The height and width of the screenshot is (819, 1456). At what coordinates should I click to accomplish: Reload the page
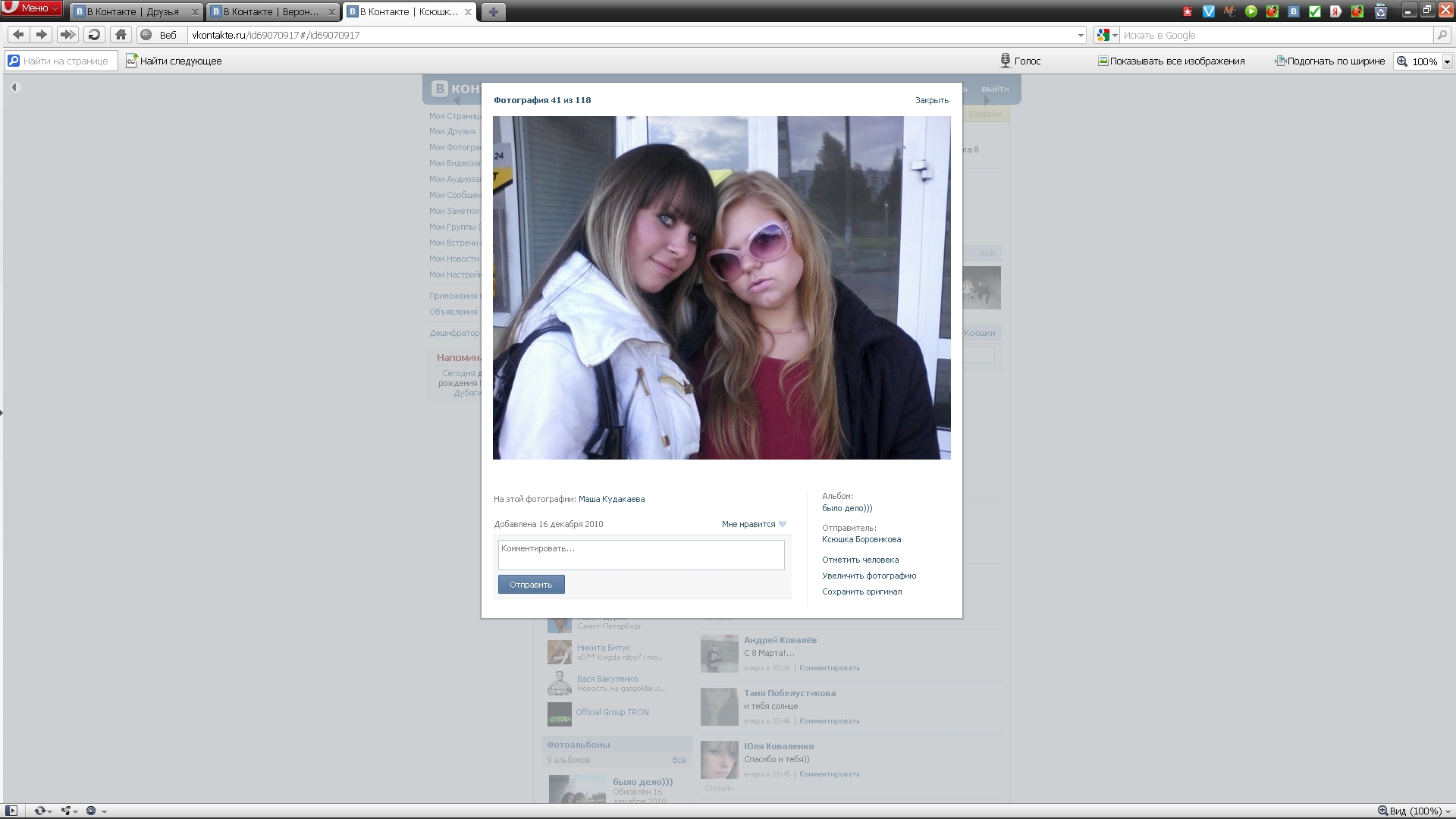[94, 35]
